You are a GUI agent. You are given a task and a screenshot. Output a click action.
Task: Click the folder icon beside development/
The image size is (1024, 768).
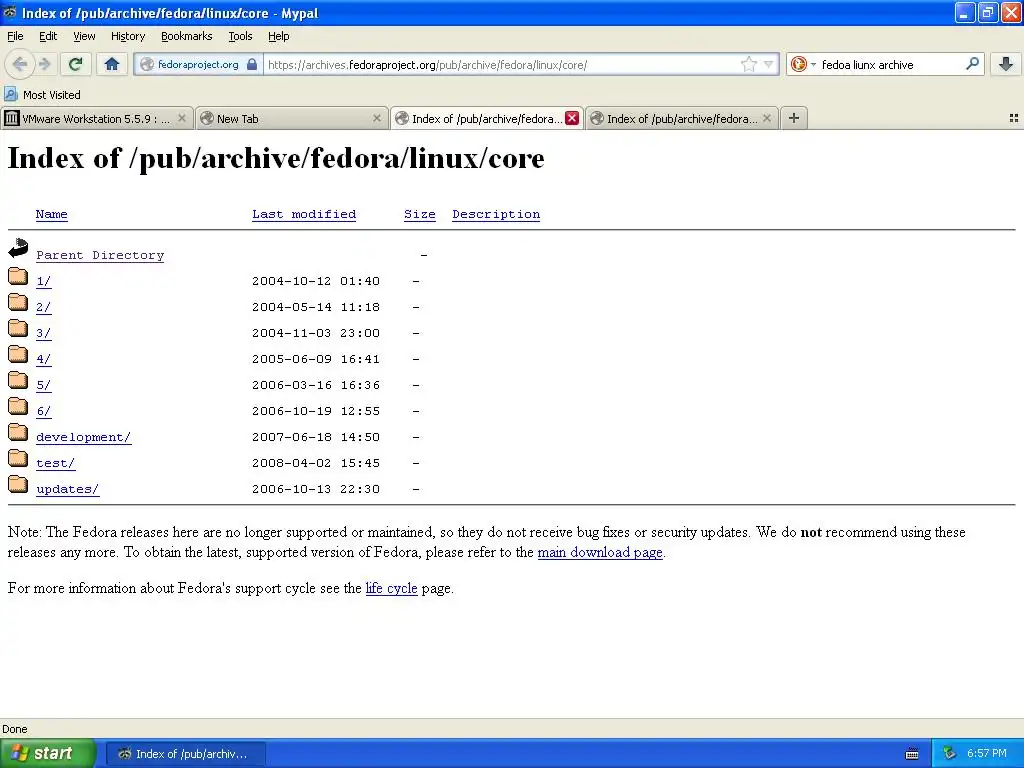(18, 432)
